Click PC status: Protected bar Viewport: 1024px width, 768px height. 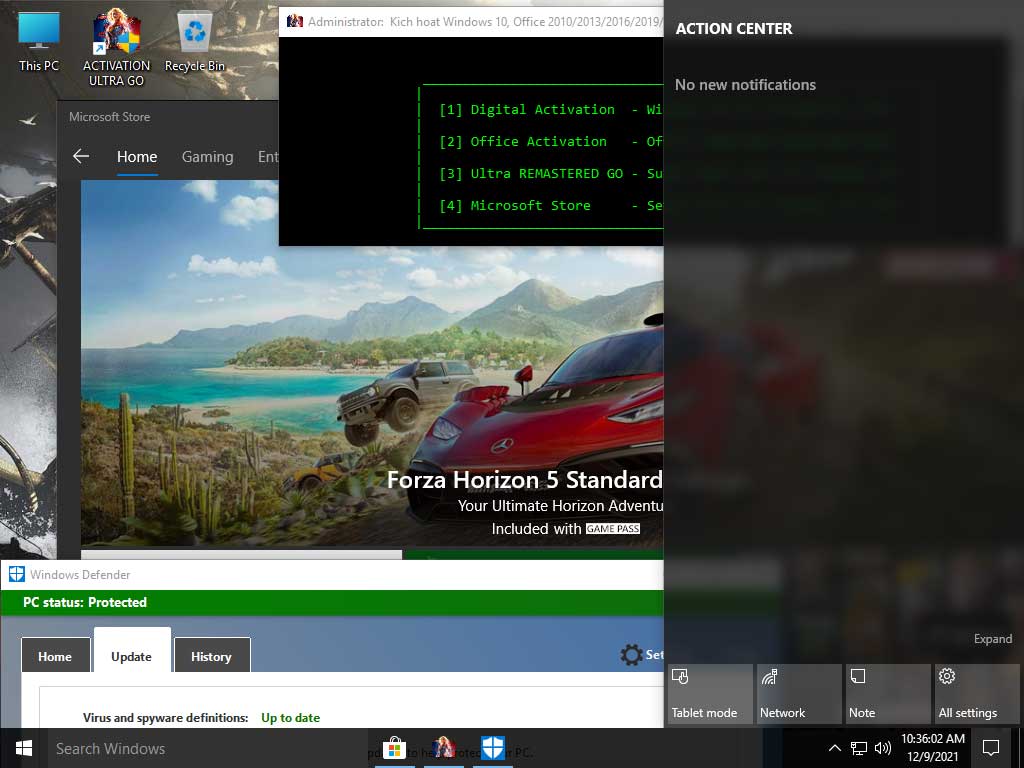(332, 602)
